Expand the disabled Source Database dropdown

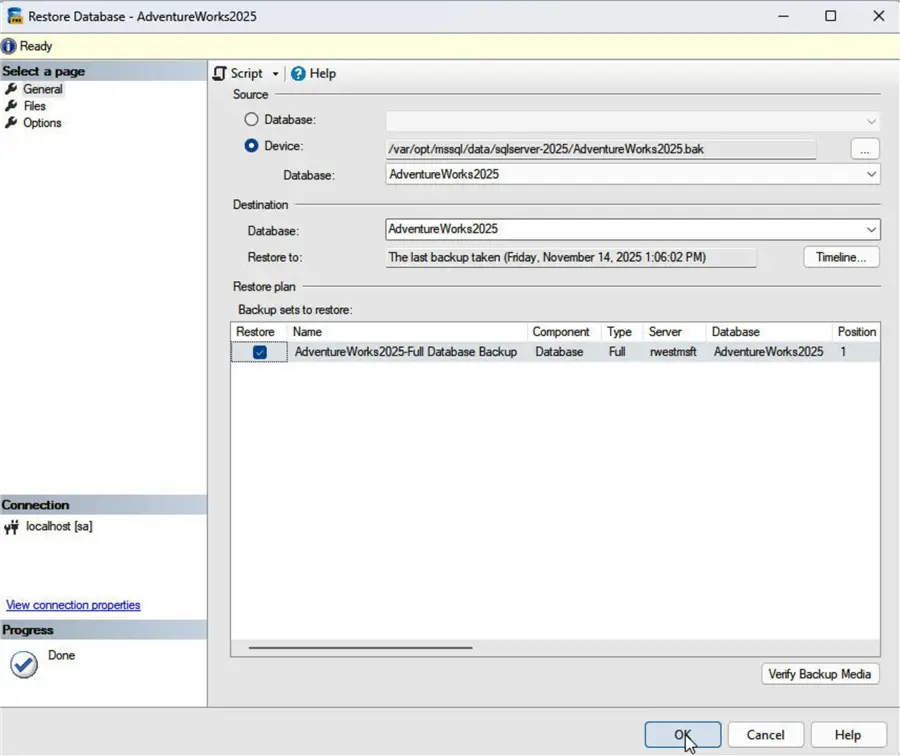pyautogui.click(x=871, y=121)
